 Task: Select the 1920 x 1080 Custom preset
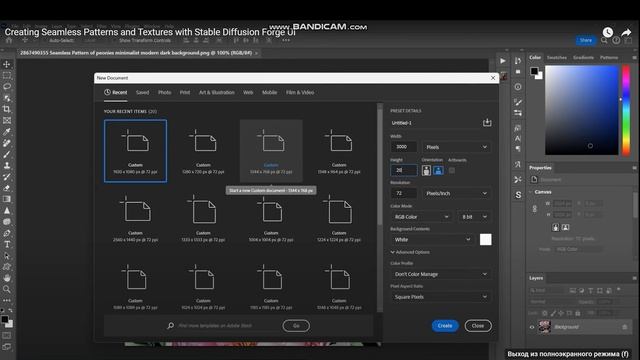(x=136, y=151)
